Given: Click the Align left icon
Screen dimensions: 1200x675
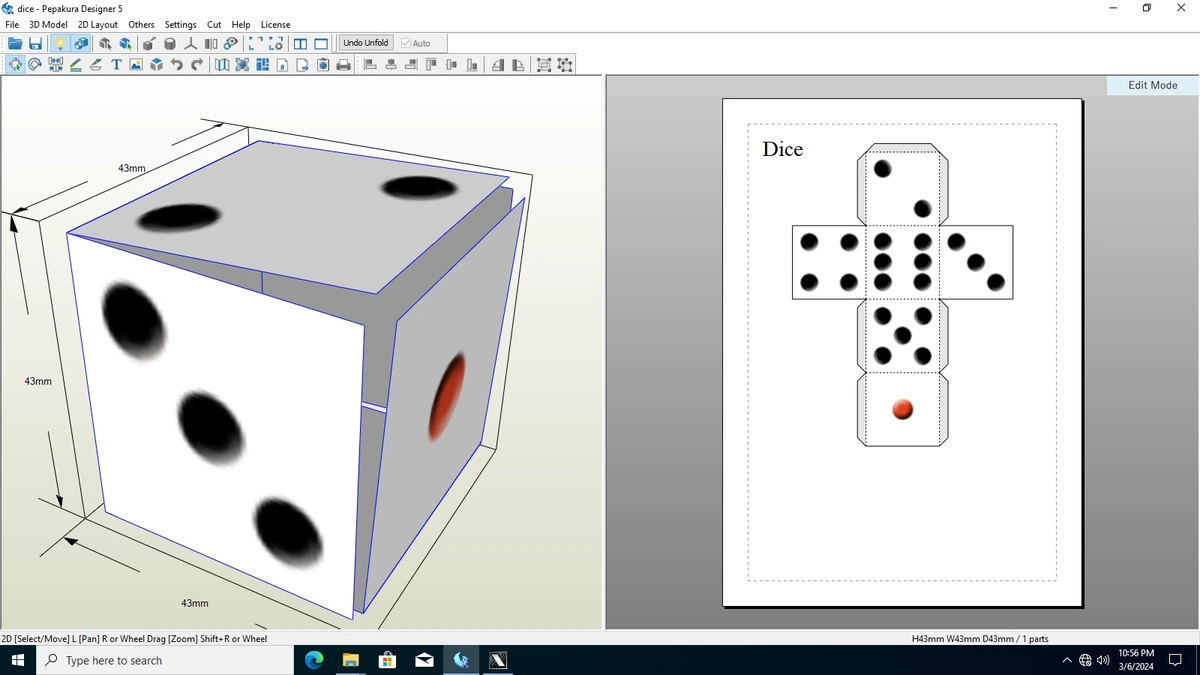Looking at the screenshot, I should (x=369, y=65).
